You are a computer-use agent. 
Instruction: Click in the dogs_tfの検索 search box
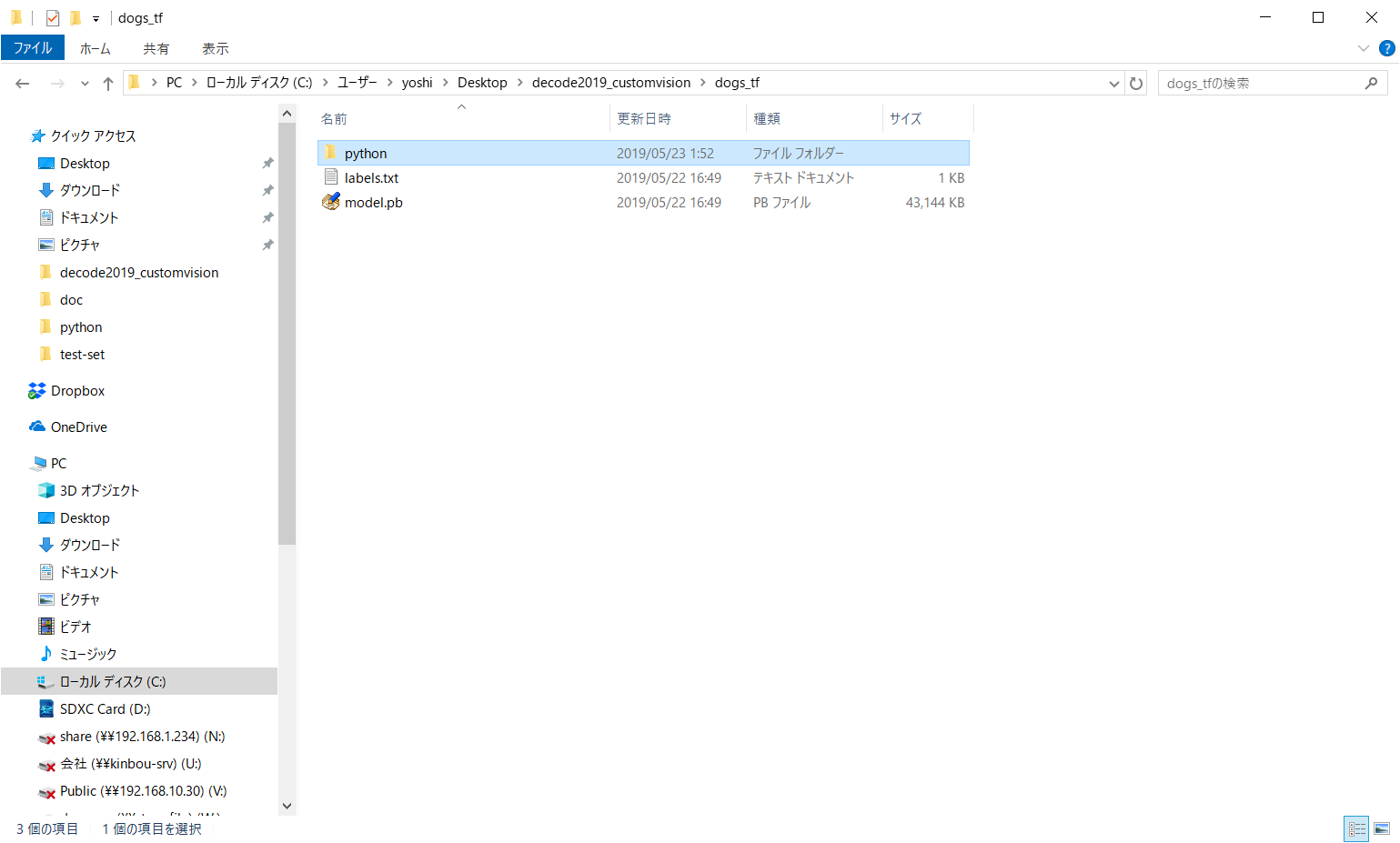click(x=1263, y=84)
